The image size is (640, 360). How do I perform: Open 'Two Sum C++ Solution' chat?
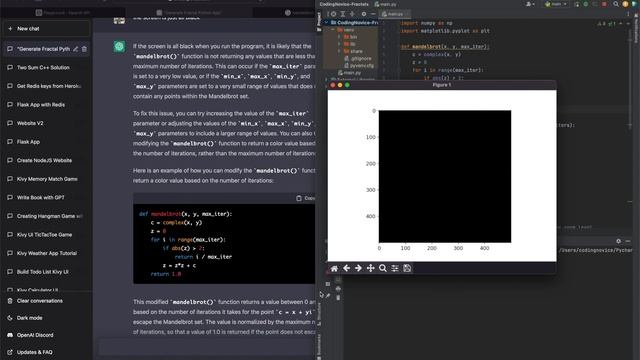point(46,67)
